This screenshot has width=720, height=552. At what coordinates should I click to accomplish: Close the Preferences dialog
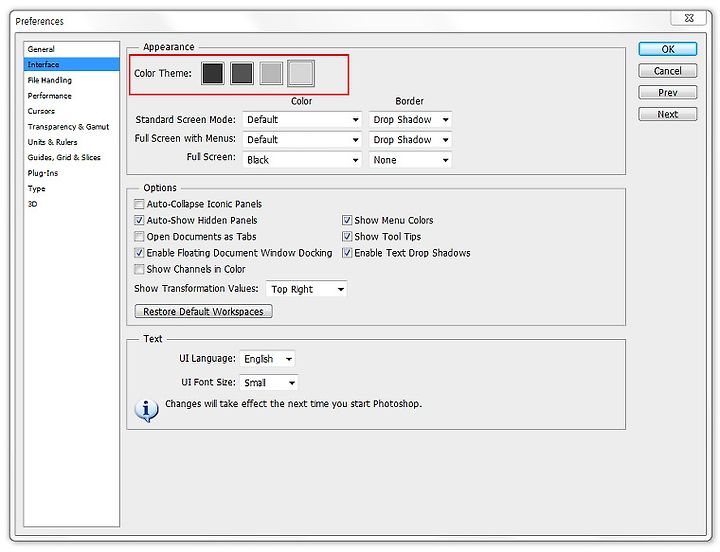click(689, 18)
